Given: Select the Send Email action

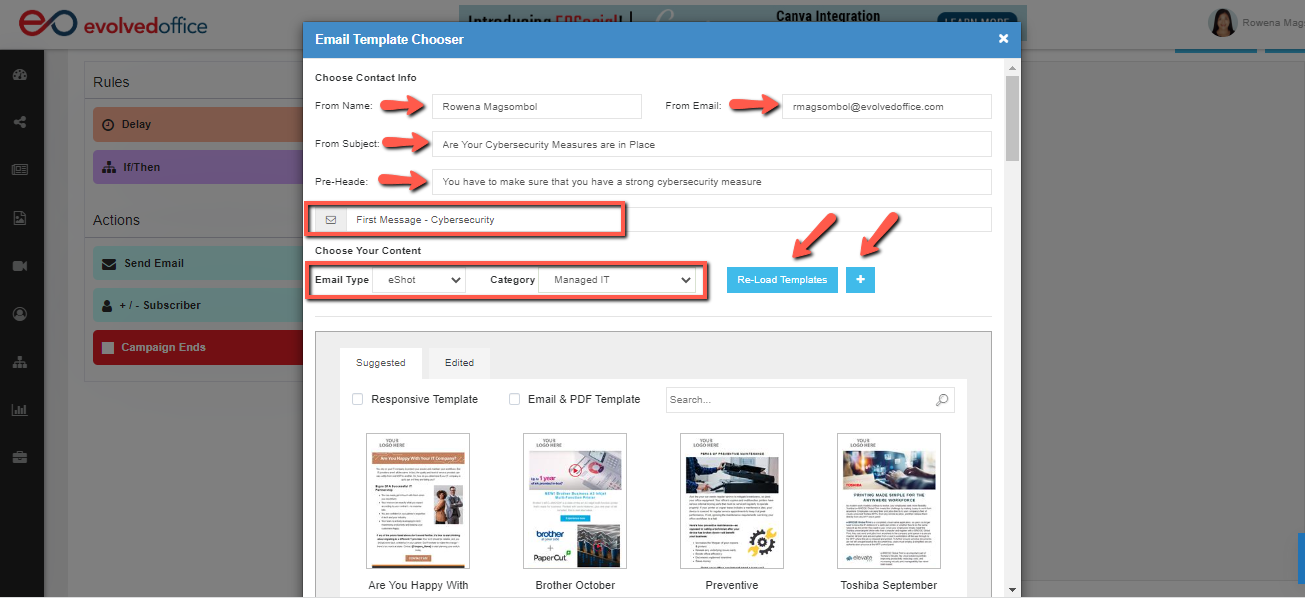Looking at the screenshot, I should tap(198, 263).
